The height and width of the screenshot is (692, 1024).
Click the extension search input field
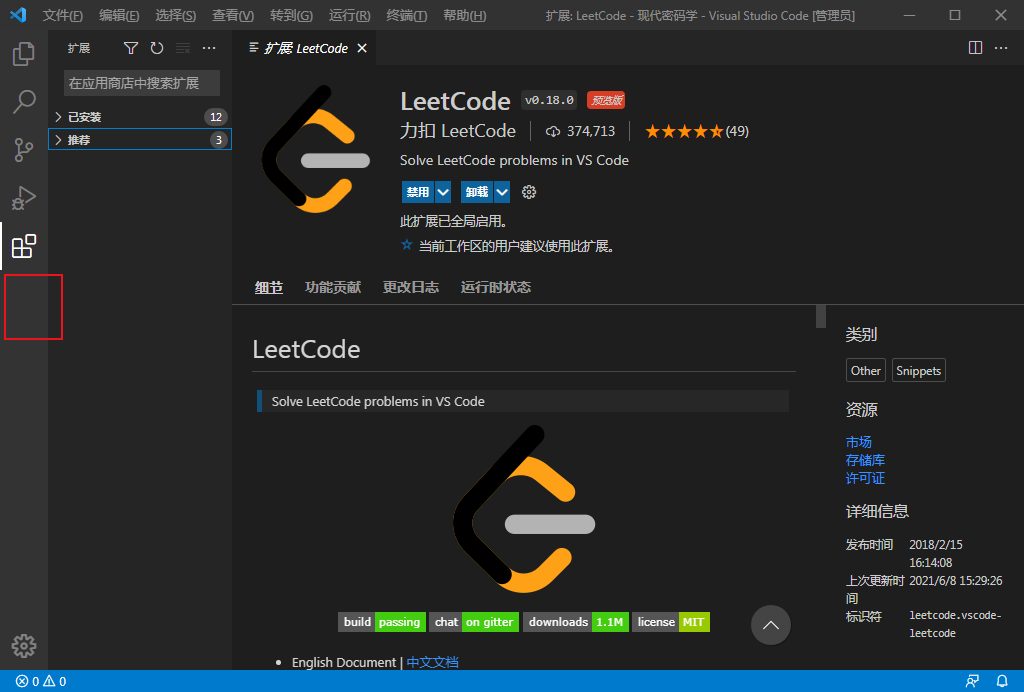(142, 83)
